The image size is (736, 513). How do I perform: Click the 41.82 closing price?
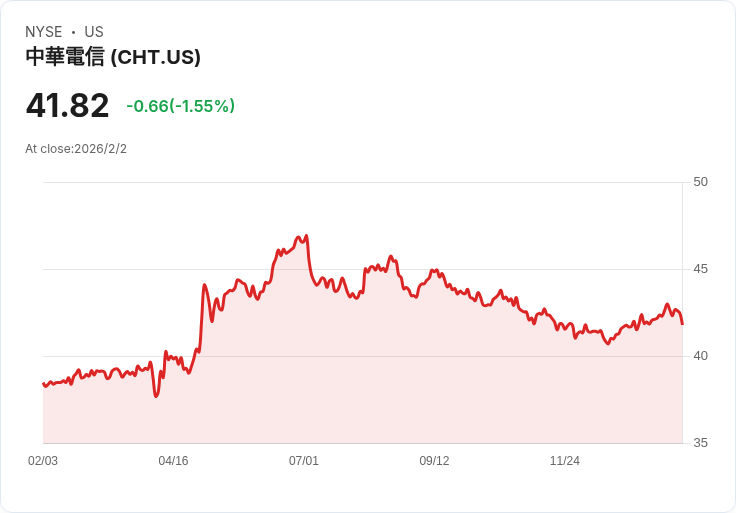click(x=67, y=106)
